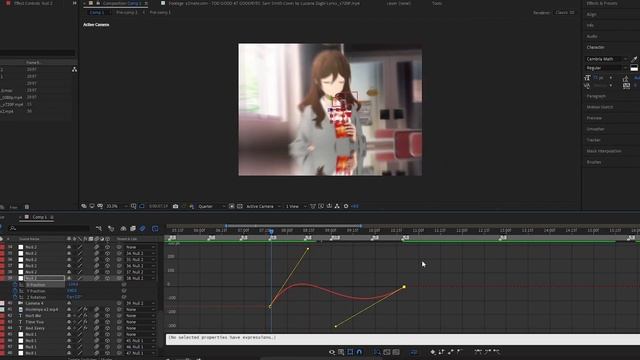Click the expression editor text field
Screen dimensions: 640x360
coord(402,338)
